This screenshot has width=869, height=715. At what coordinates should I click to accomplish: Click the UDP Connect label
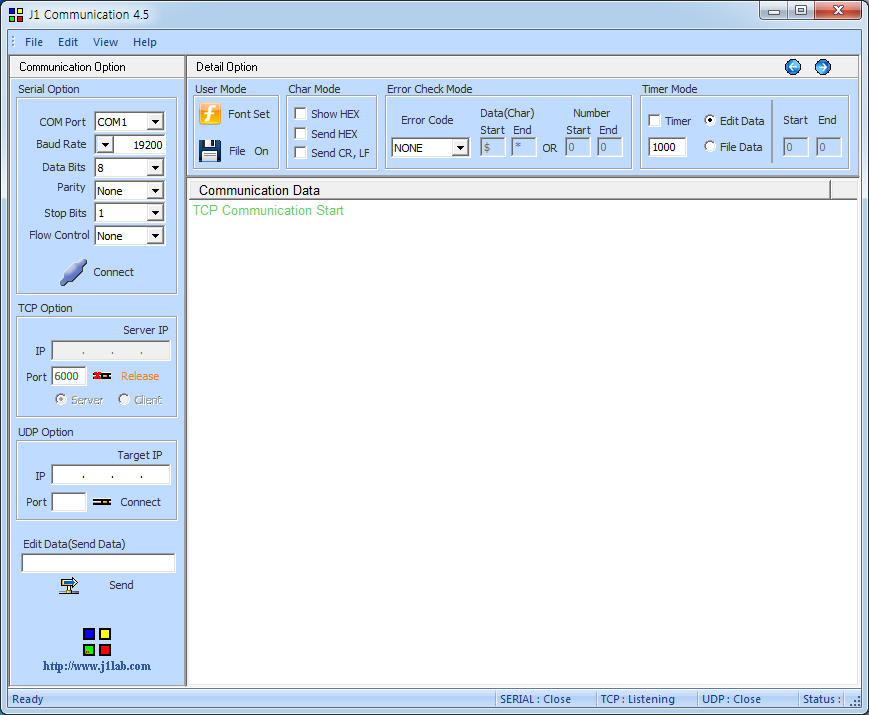[141, 502]
